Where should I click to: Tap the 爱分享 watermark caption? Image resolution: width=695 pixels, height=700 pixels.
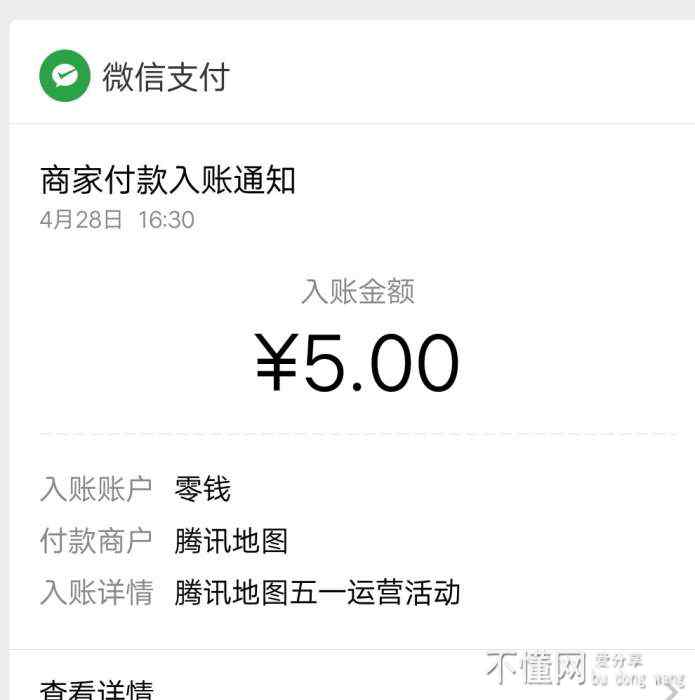click(618, 661)
